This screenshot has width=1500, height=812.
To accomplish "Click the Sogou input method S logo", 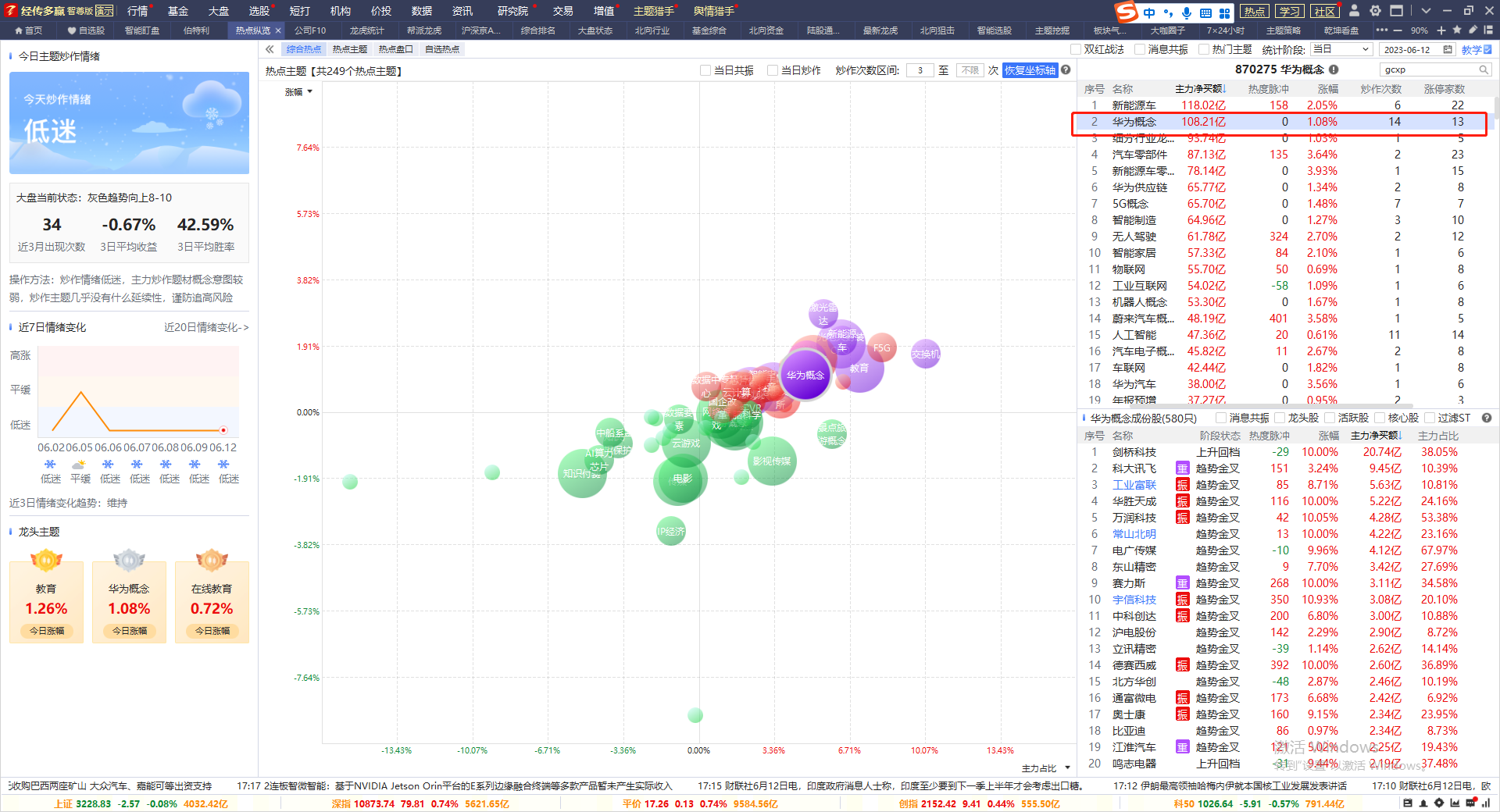I will 1126,12.
